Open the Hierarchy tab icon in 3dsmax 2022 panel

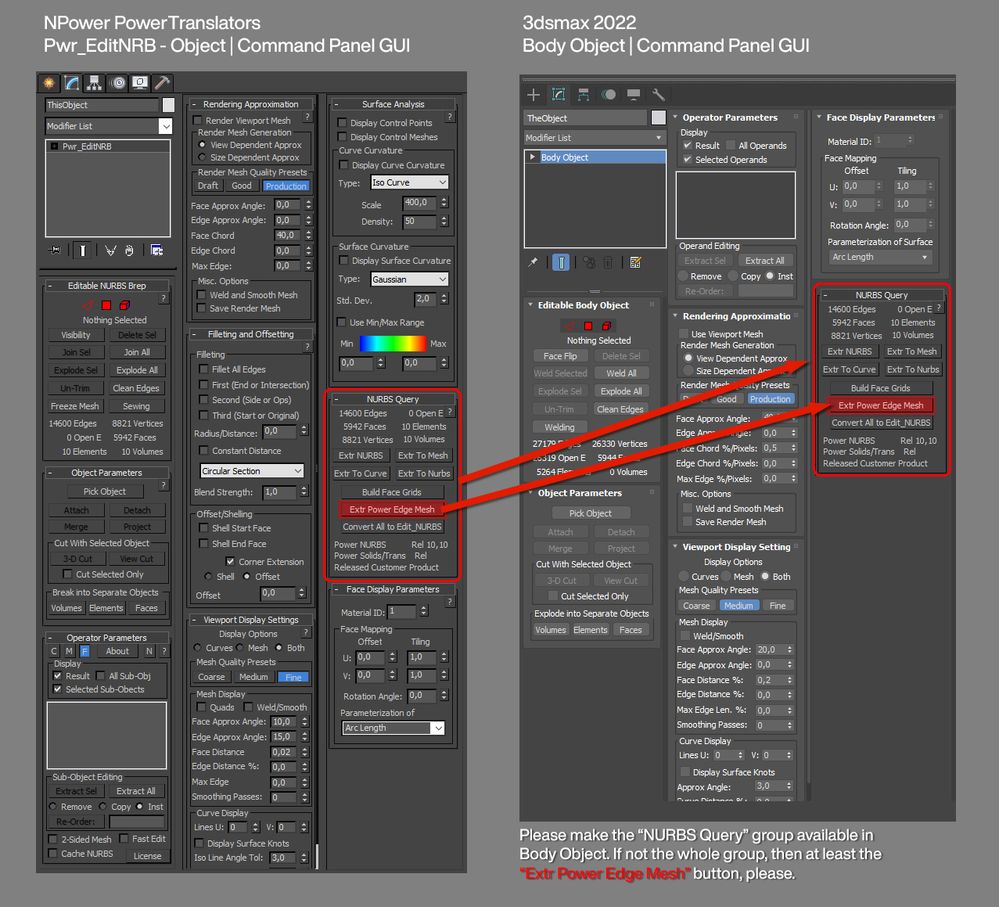coord(583,95)
